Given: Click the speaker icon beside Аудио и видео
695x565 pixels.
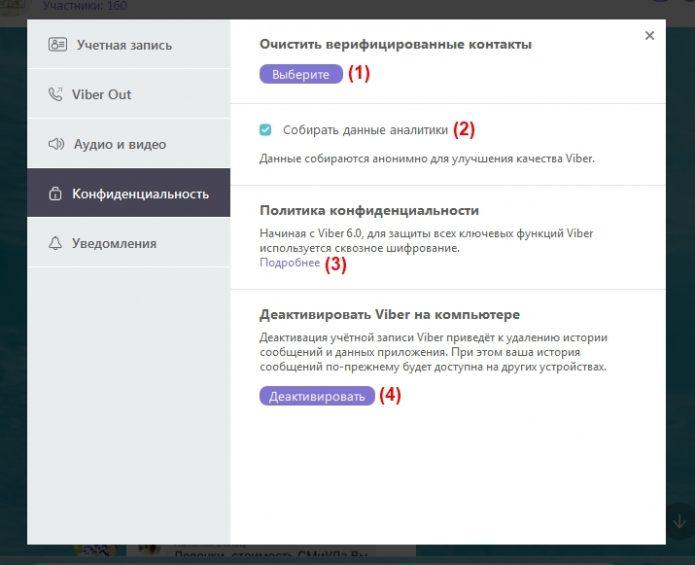Looking at the screenshot, I should [x=56, y=144].
